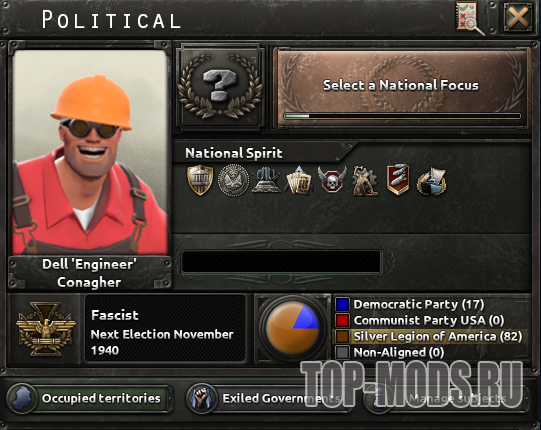The image size is (541, 430).
Task: Select the ship with wreath national spirit
Action: (x=431, y=181)
